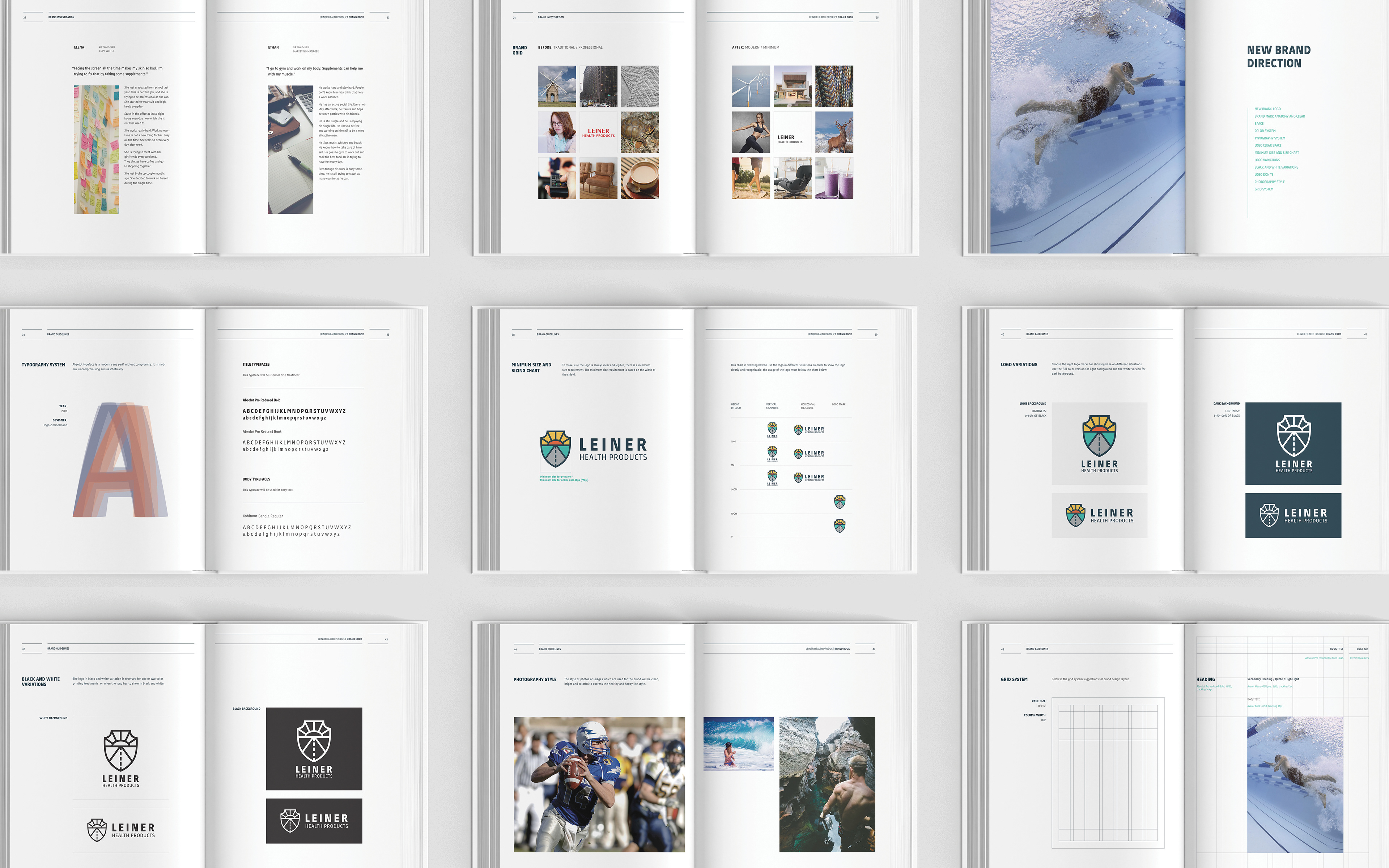
Task: Click the MINIMUM SIZE AND SIZING CHART heading
Action: 531,367
